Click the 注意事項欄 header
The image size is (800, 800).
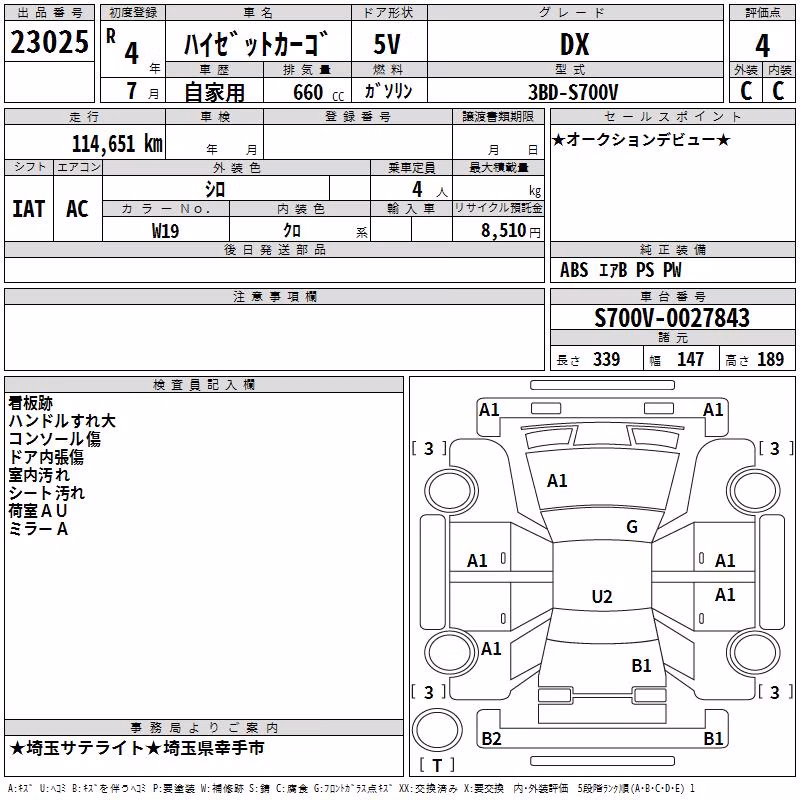tap(275, 296)
